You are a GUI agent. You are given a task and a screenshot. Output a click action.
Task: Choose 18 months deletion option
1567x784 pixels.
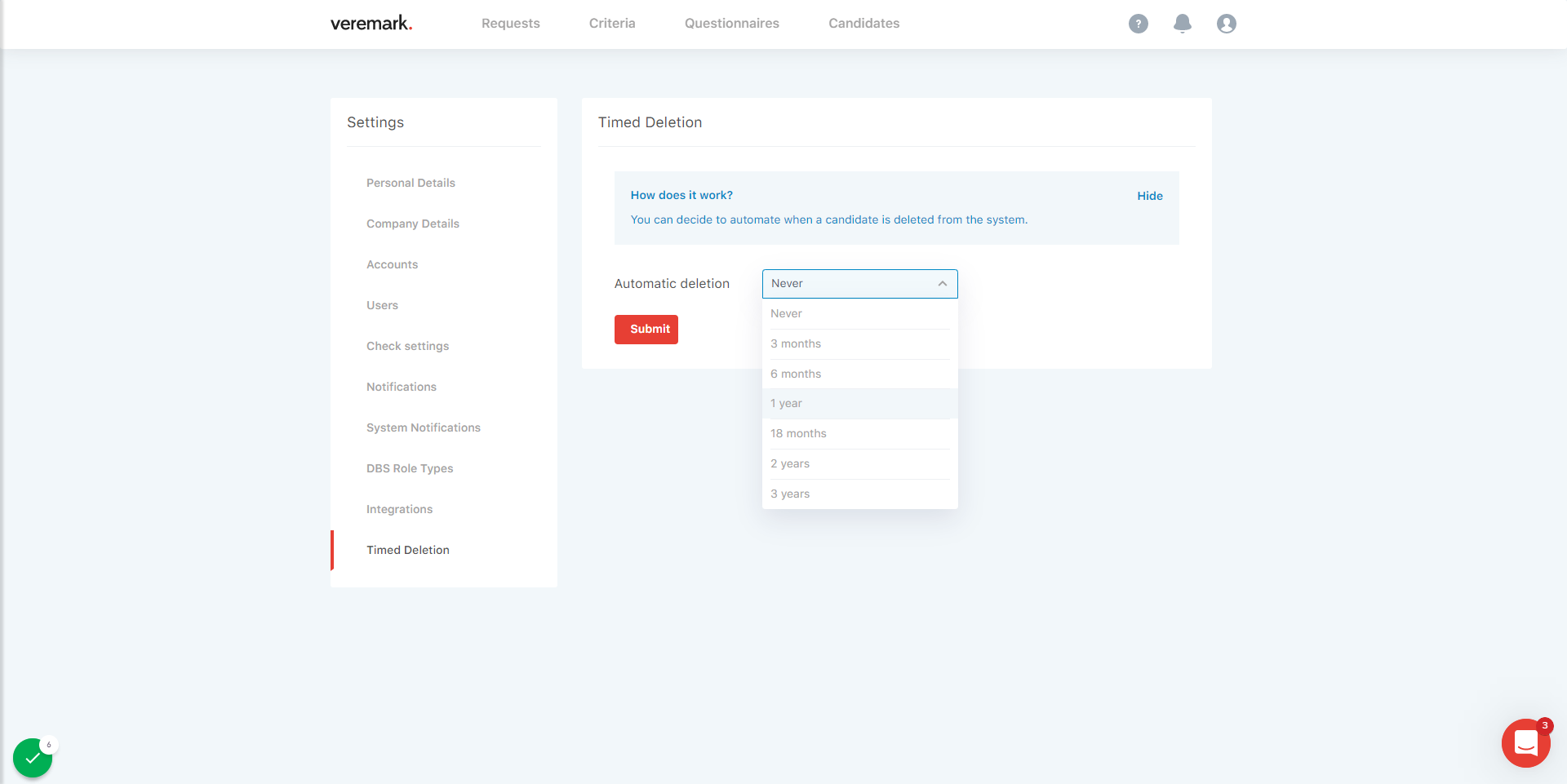pos(859,434)
